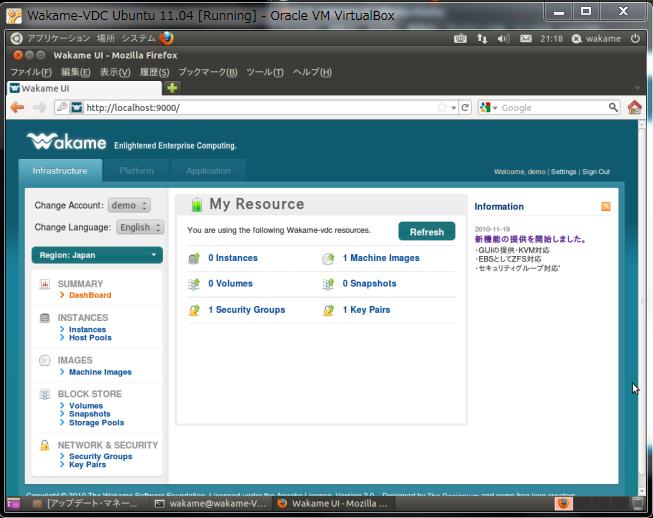This screenshot has height=518, width=653.
Task: Open Host Pools in the sidebar
Action: tap(90, 338)
